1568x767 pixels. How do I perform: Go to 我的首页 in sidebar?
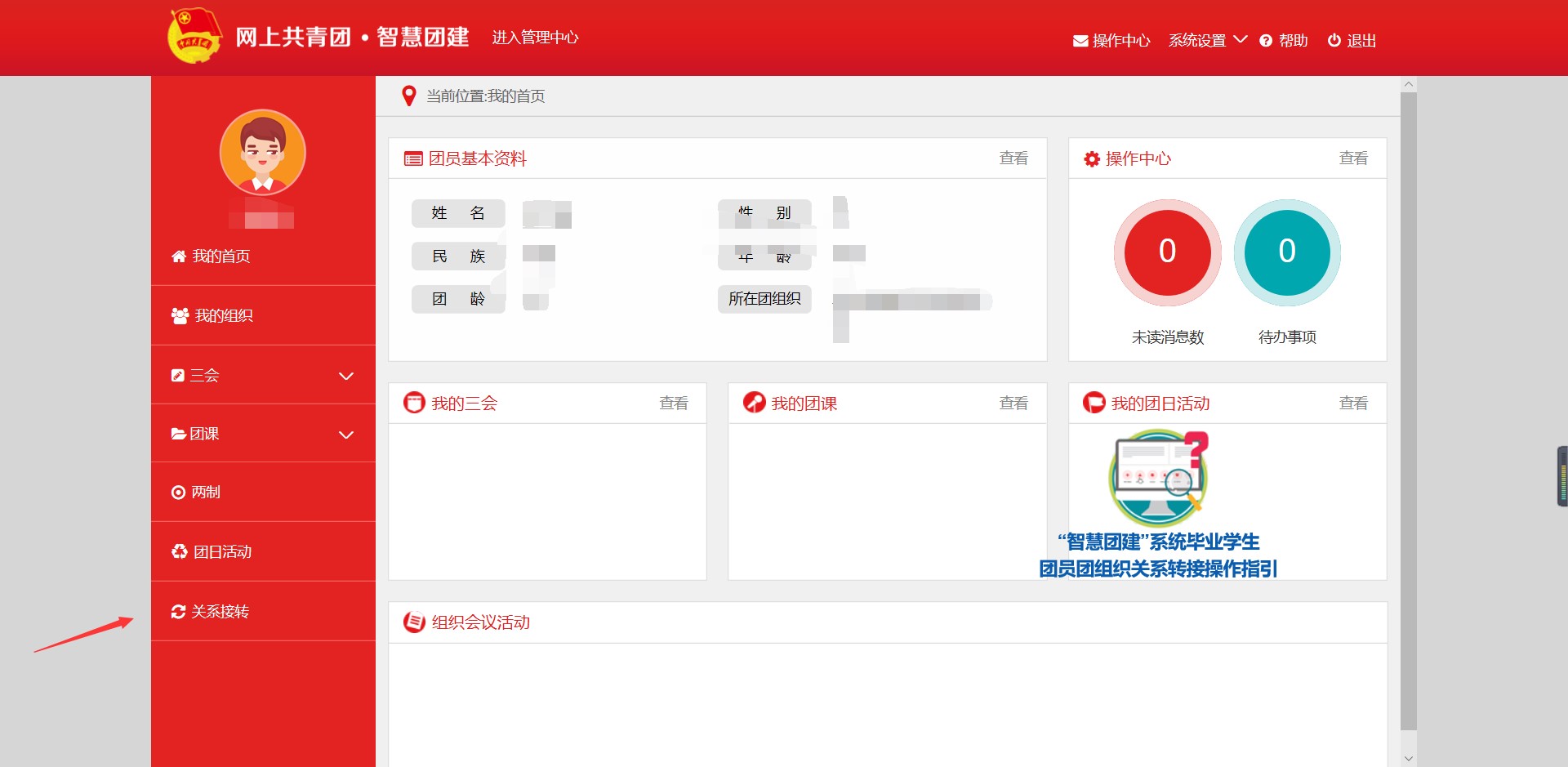coord(220,256)
